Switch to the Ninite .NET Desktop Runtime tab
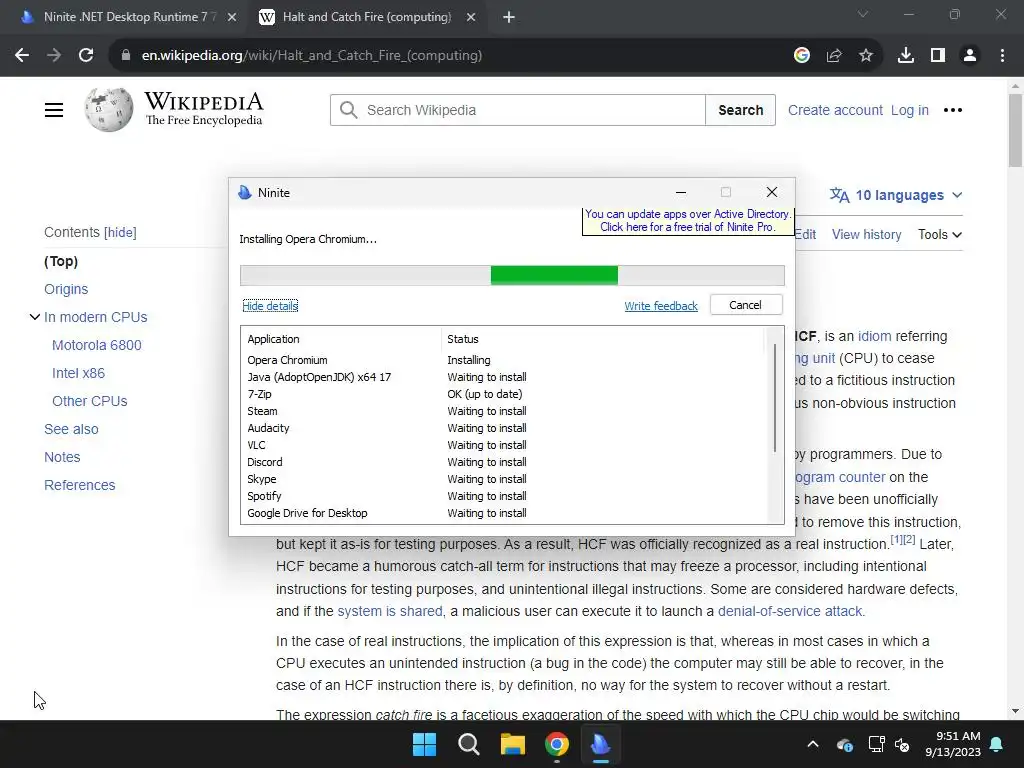 pos(129,17)
